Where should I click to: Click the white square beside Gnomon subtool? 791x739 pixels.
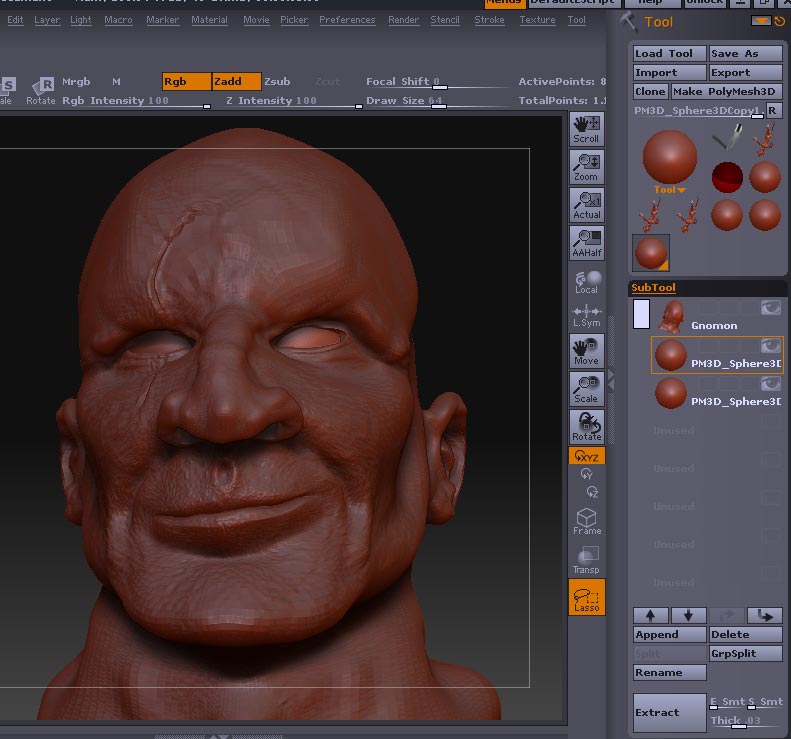point(641,314)
